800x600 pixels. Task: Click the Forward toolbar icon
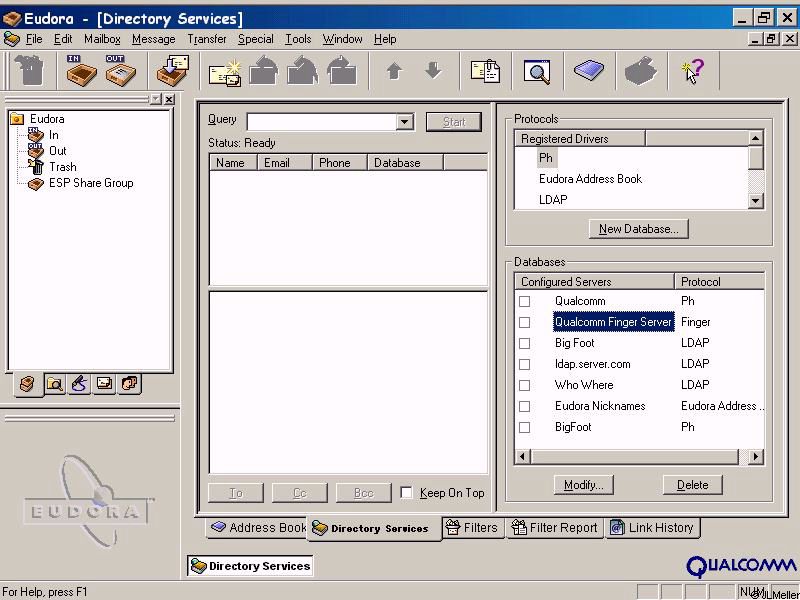(x=342, y=70)
